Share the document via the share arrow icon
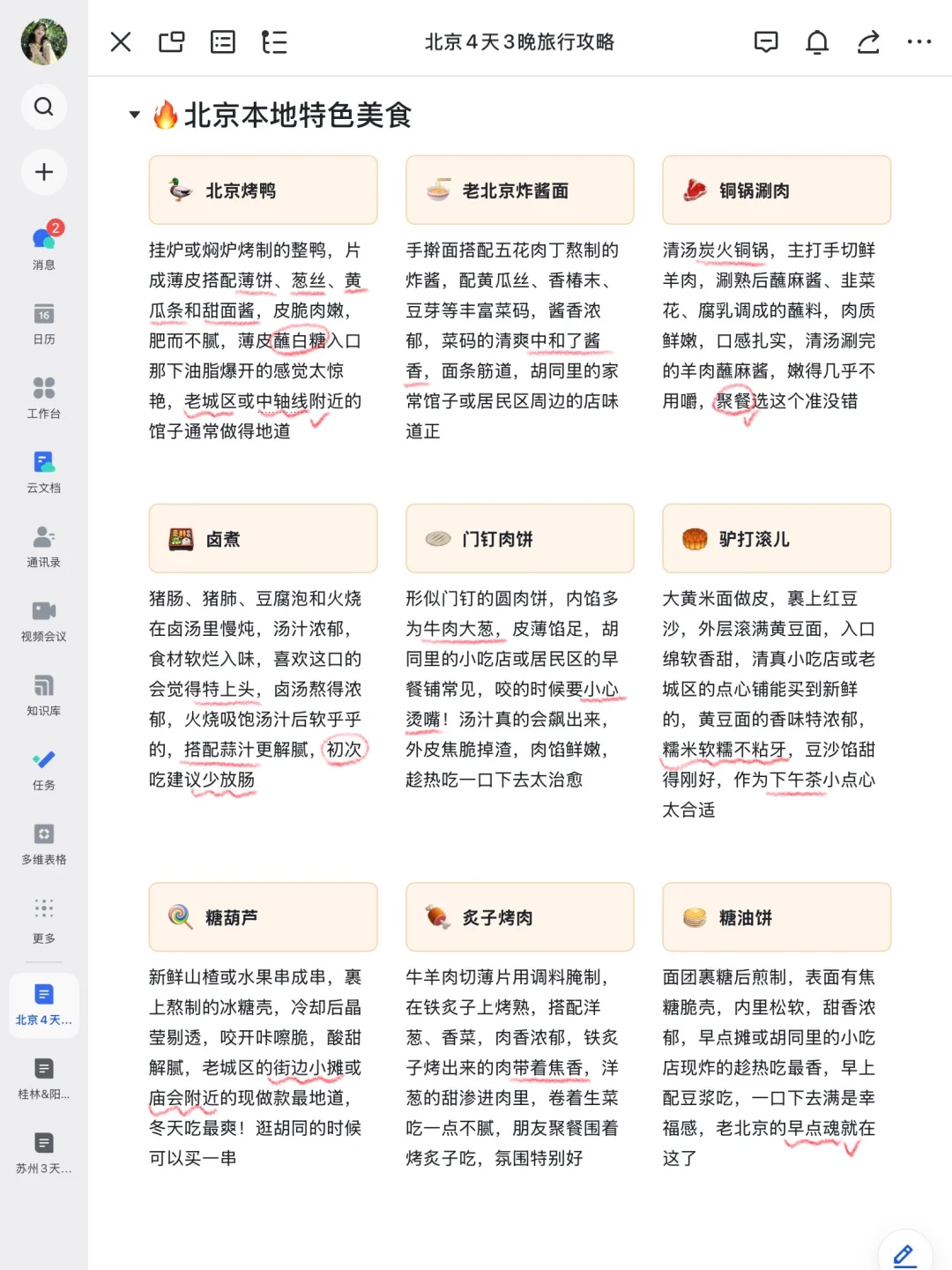This screenshot has height=1270, width=952. coord(868,41)
